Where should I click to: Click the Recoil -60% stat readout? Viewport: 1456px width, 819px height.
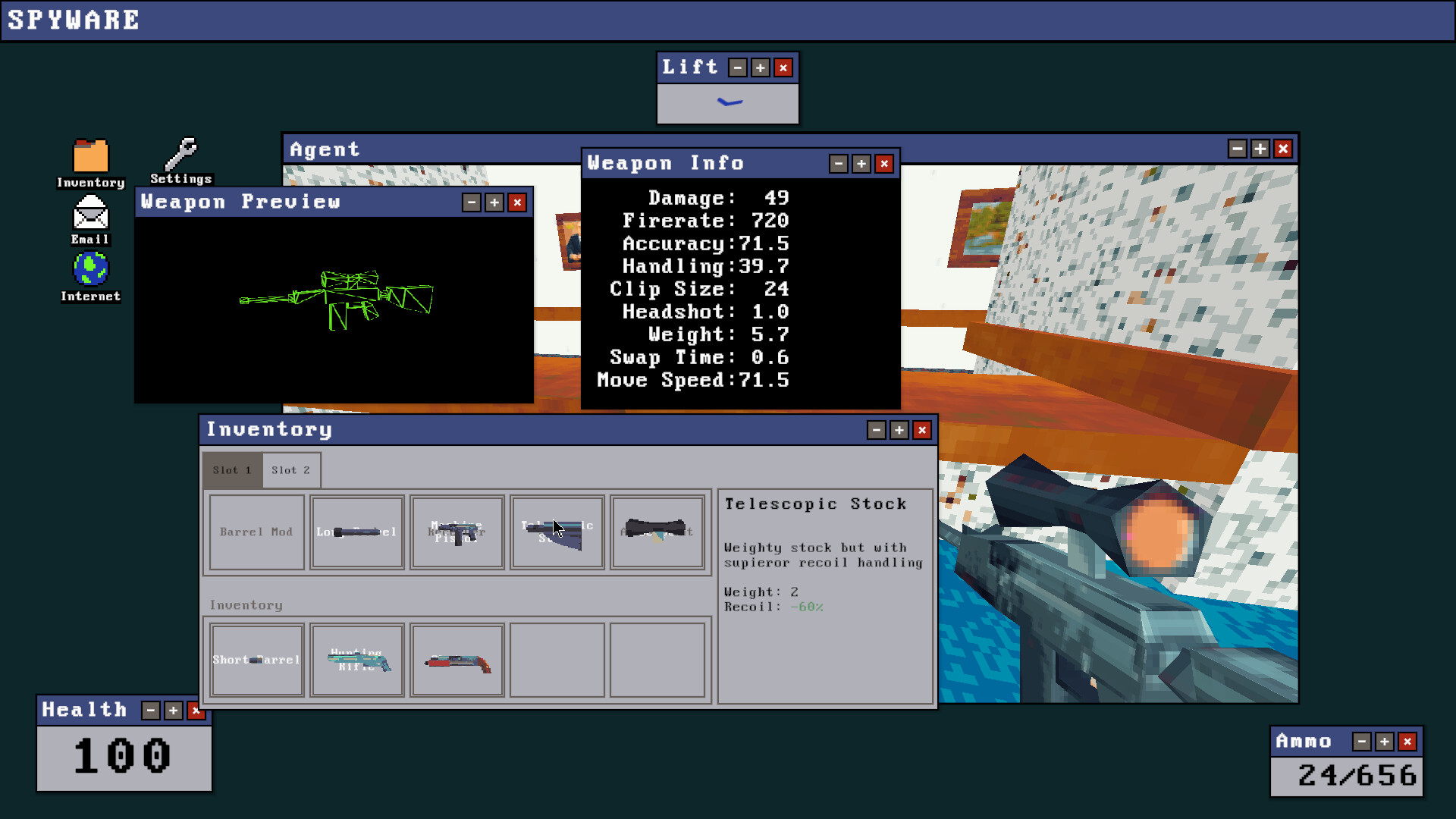tap(772, 607)
